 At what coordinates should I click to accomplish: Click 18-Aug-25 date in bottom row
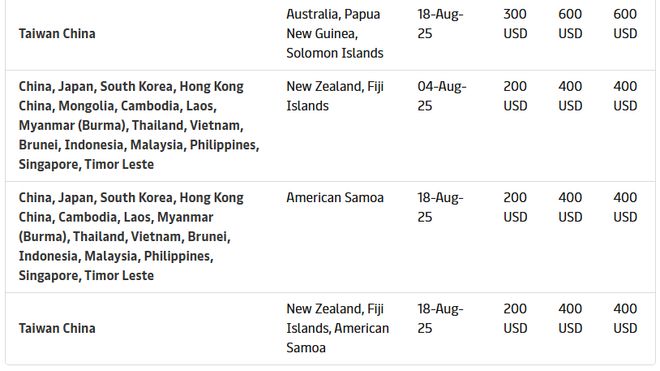tap(440, 318)
